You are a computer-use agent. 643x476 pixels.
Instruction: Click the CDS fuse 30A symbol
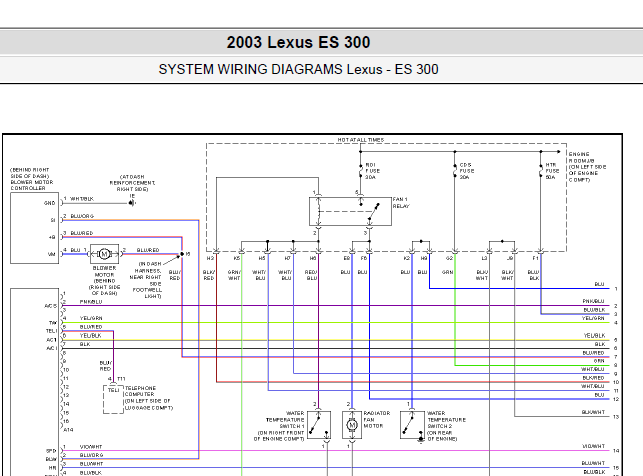pyautogui.click(x=454, y=171)
